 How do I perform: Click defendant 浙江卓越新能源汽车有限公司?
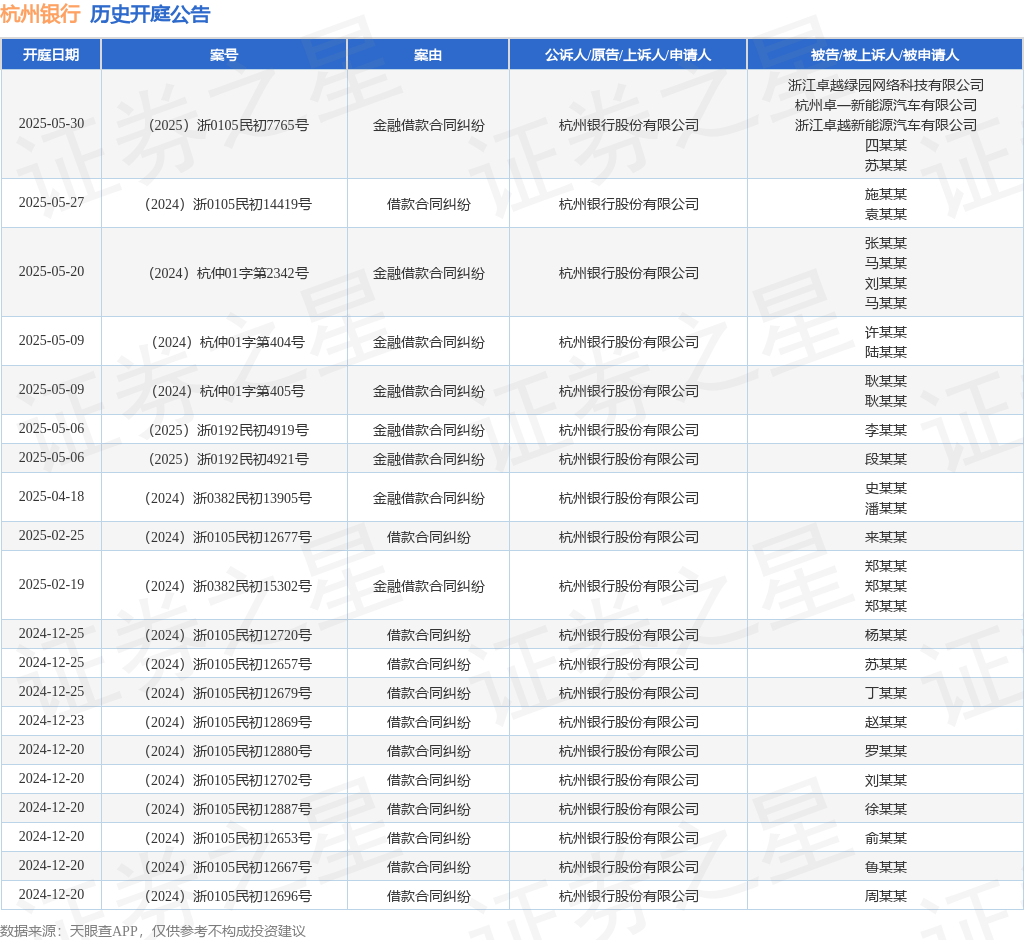pos(886,125)
